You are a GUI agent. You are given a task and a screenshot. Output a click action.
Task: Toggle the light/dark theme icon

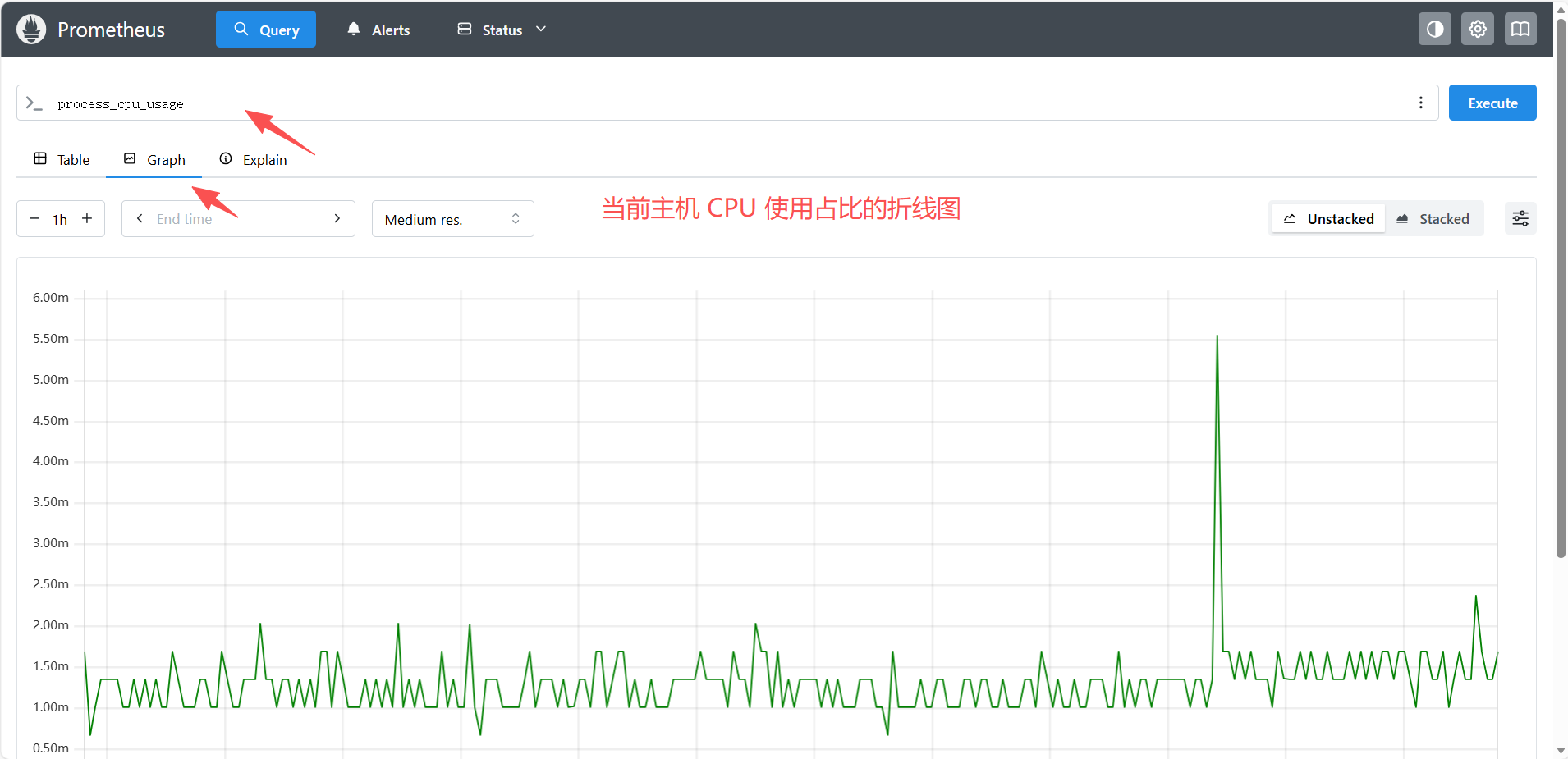click(x=1435, y=29)
